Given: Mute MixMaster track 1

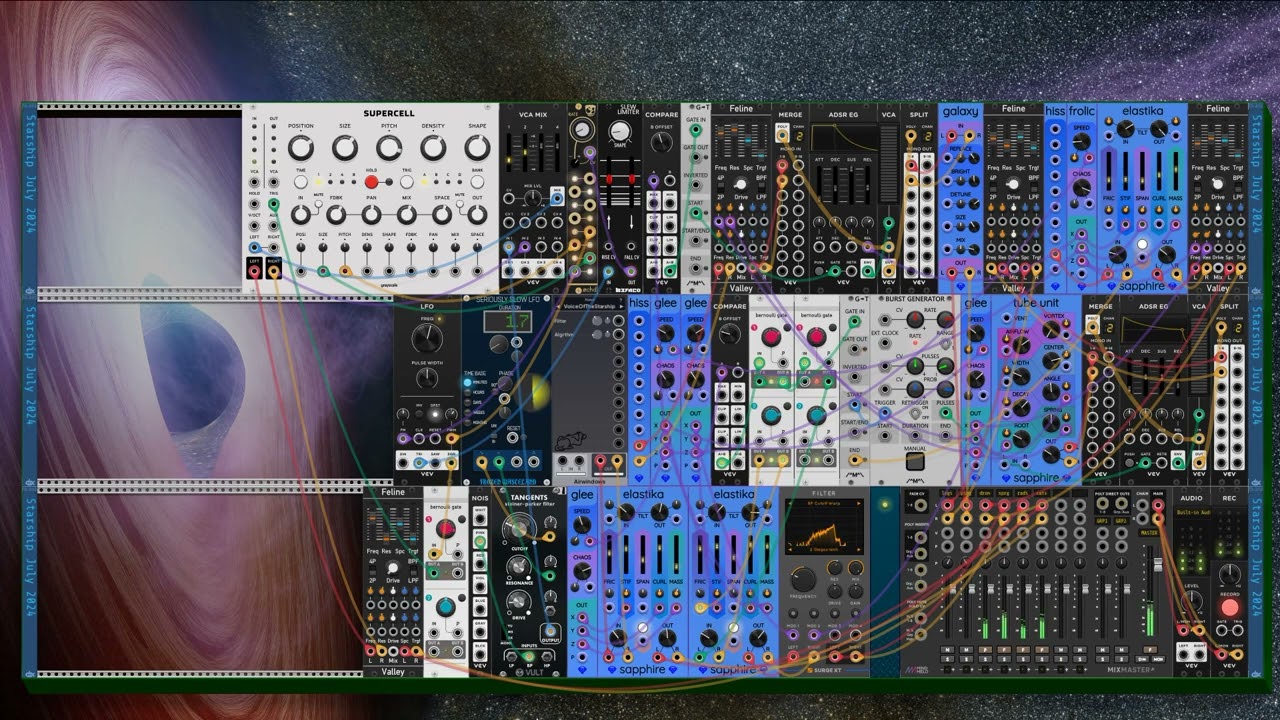Looking at the screenshot, I should (947, 649).
